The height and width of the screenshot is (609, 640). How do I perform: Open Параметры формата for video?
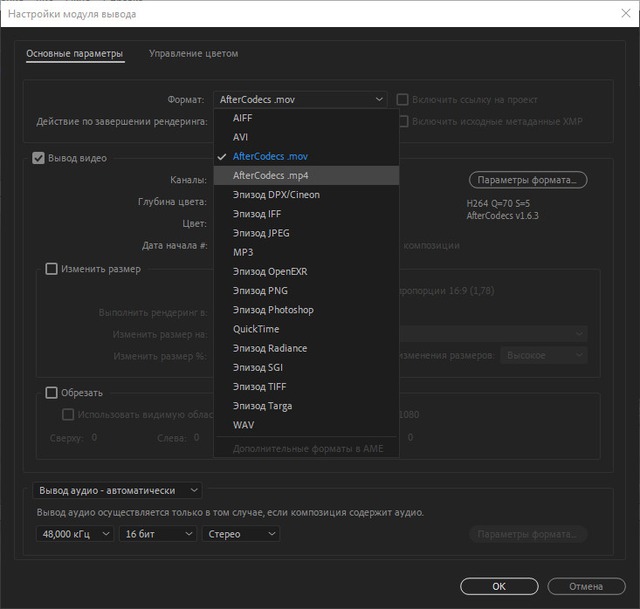527,180
